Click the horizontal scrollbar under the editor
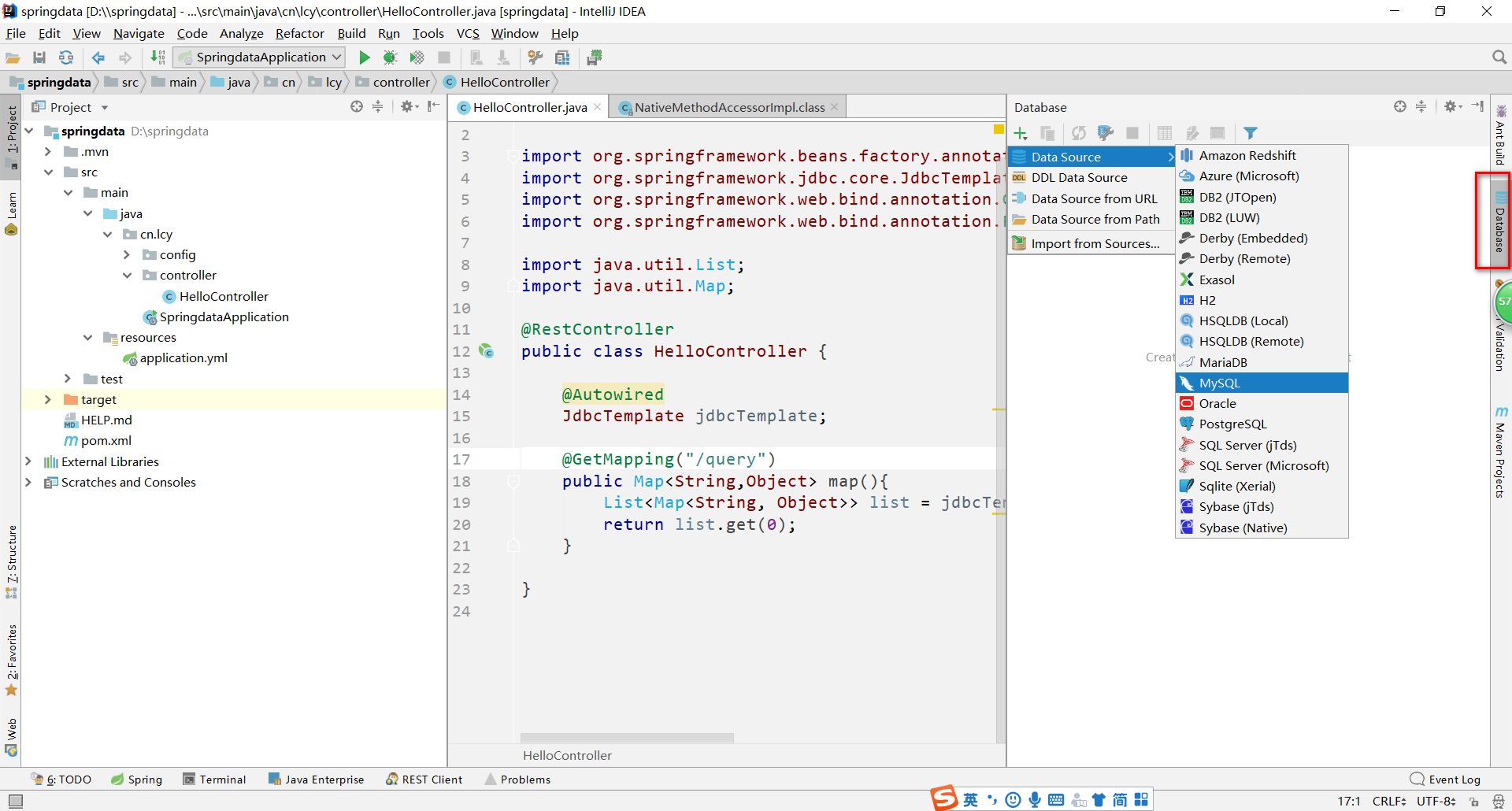1512x811 pixels. click(x=627, y=738)
